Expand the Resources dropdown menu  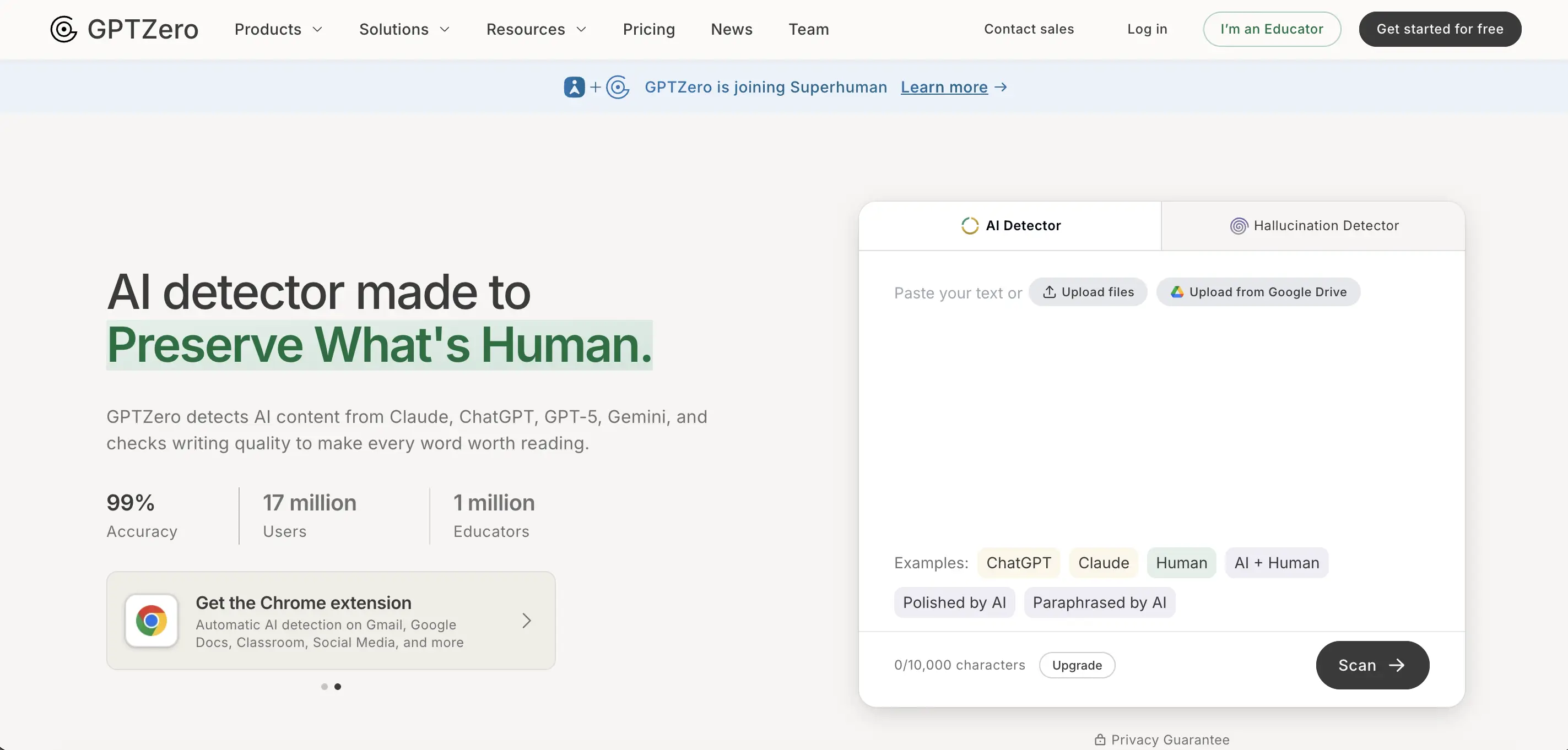[x=536, y=29]
